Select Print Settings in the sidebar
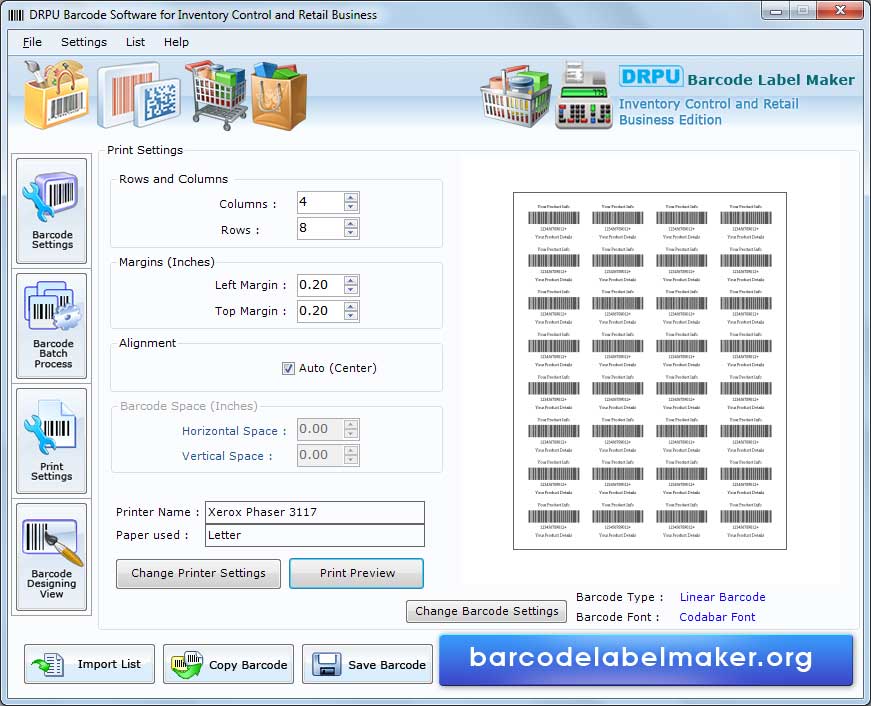Viewport: 871px width, 706px height. [52, 441]
